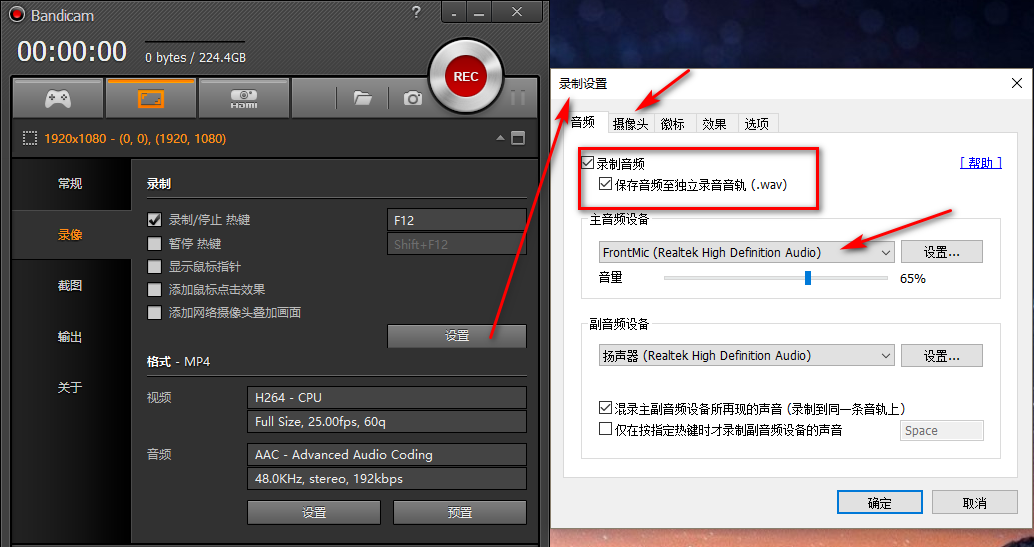Click the Shift+F12 hotkey field
Screen dimensions: 1034x547
pos(456,244)
